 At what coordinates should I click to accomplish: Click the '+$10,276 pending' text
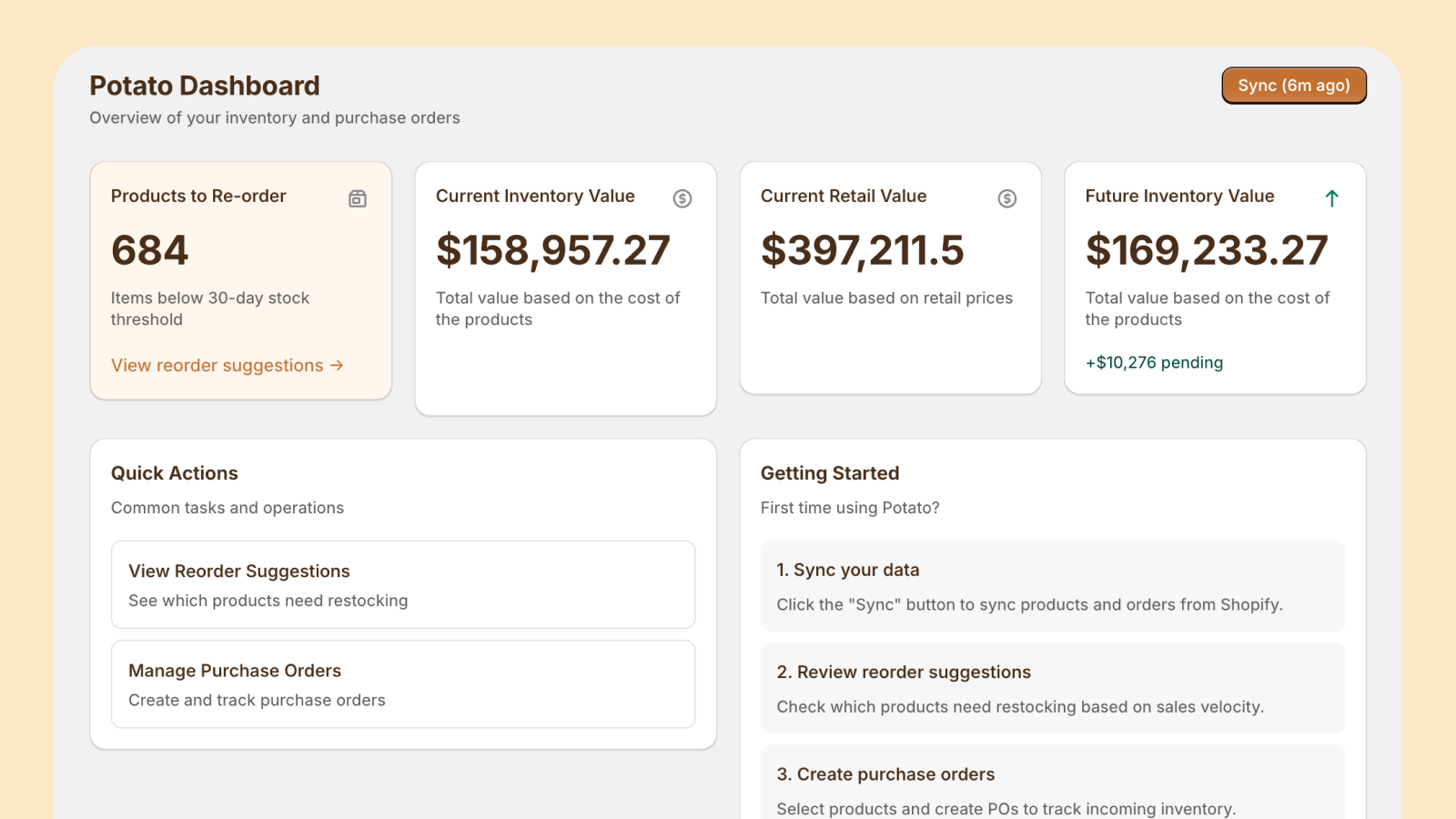pos(1154,362)
